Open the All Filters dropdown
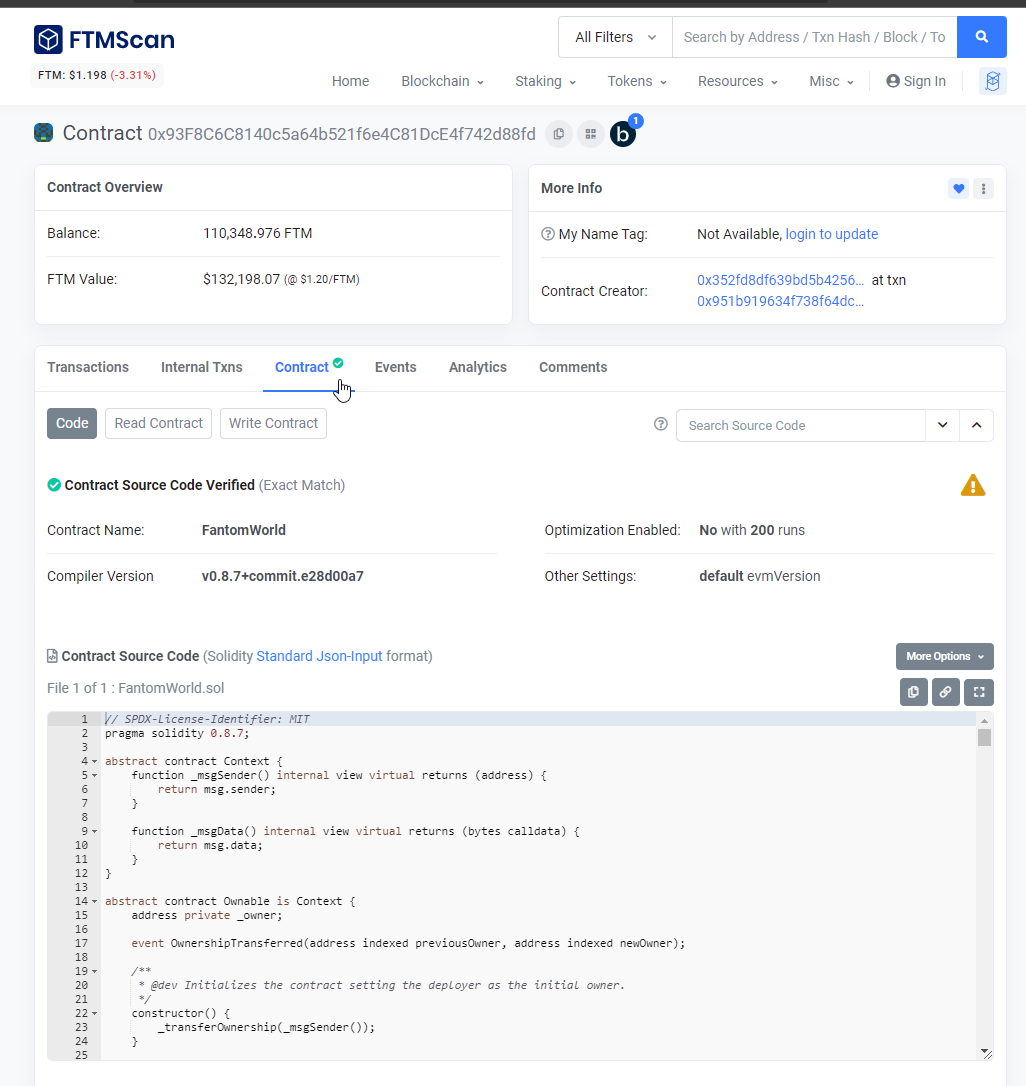This screenshot has height=1086, width=1026. point(615,37)
